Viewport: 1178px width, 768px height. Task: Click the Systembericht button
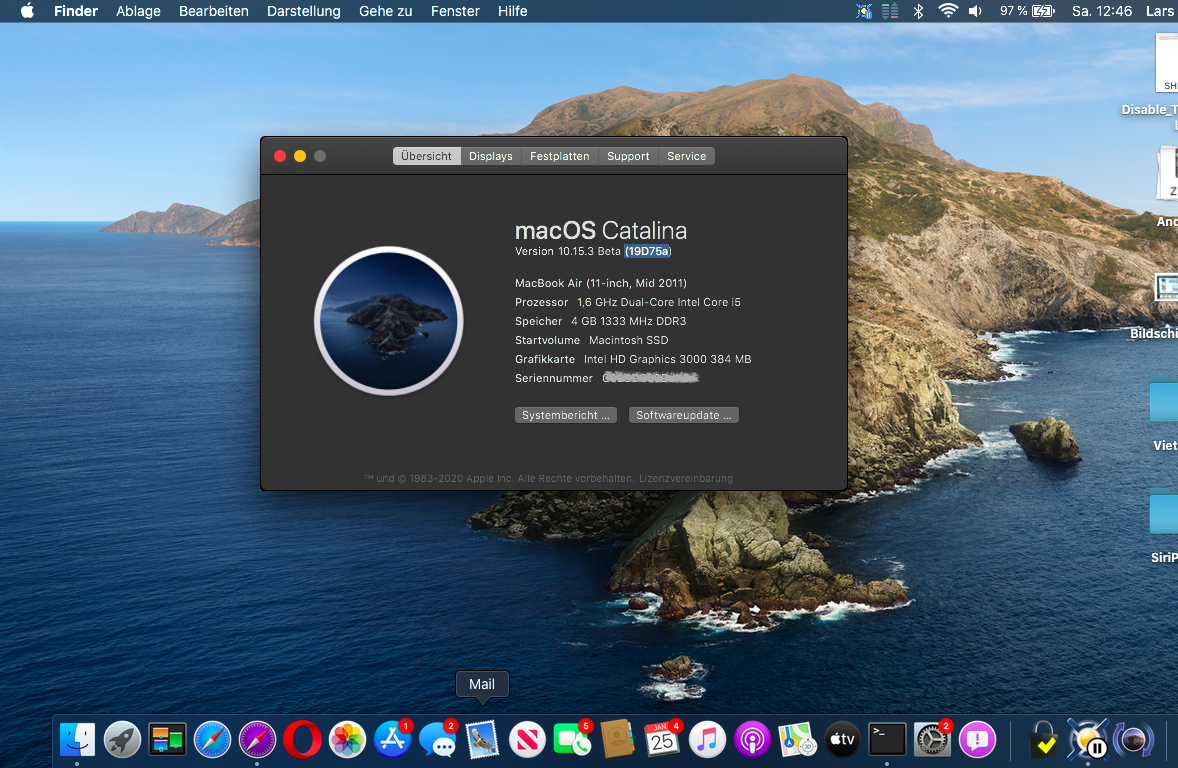coord(566,416)
